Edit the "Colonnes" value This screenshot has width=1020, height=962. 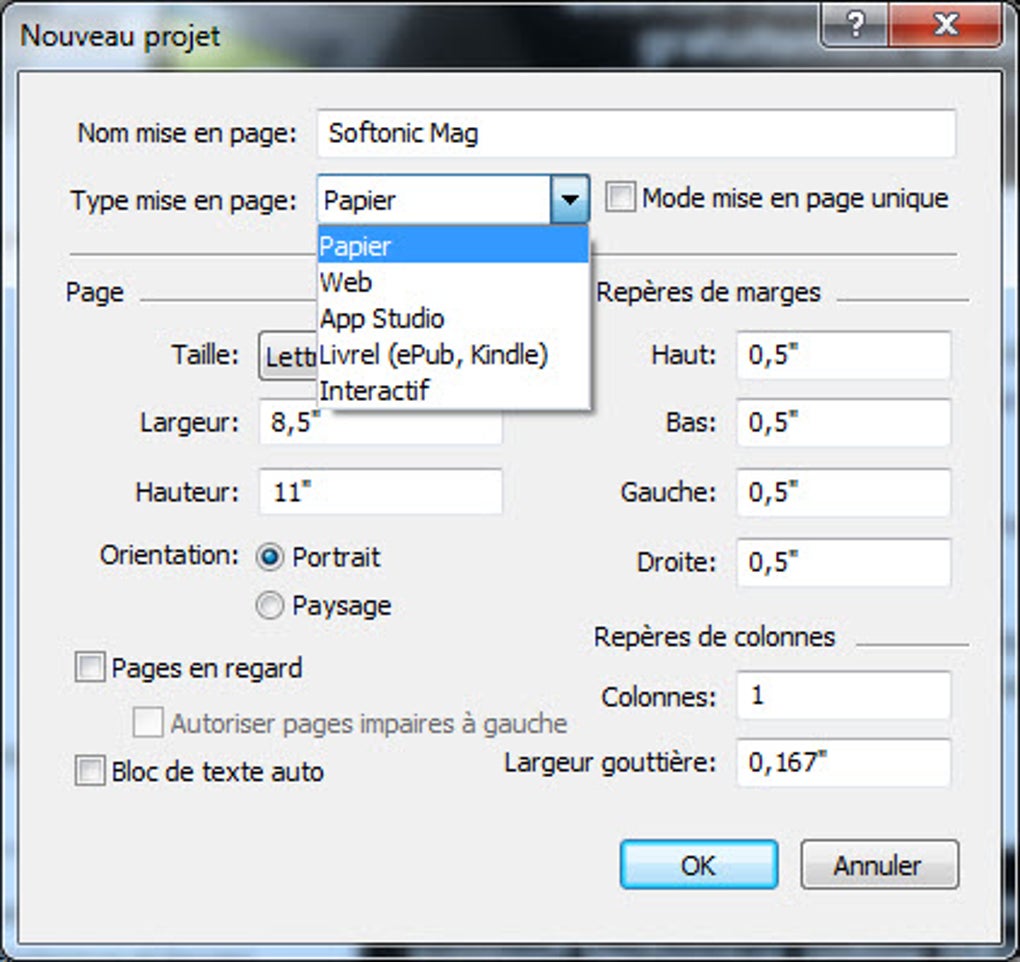coord(842,696)
